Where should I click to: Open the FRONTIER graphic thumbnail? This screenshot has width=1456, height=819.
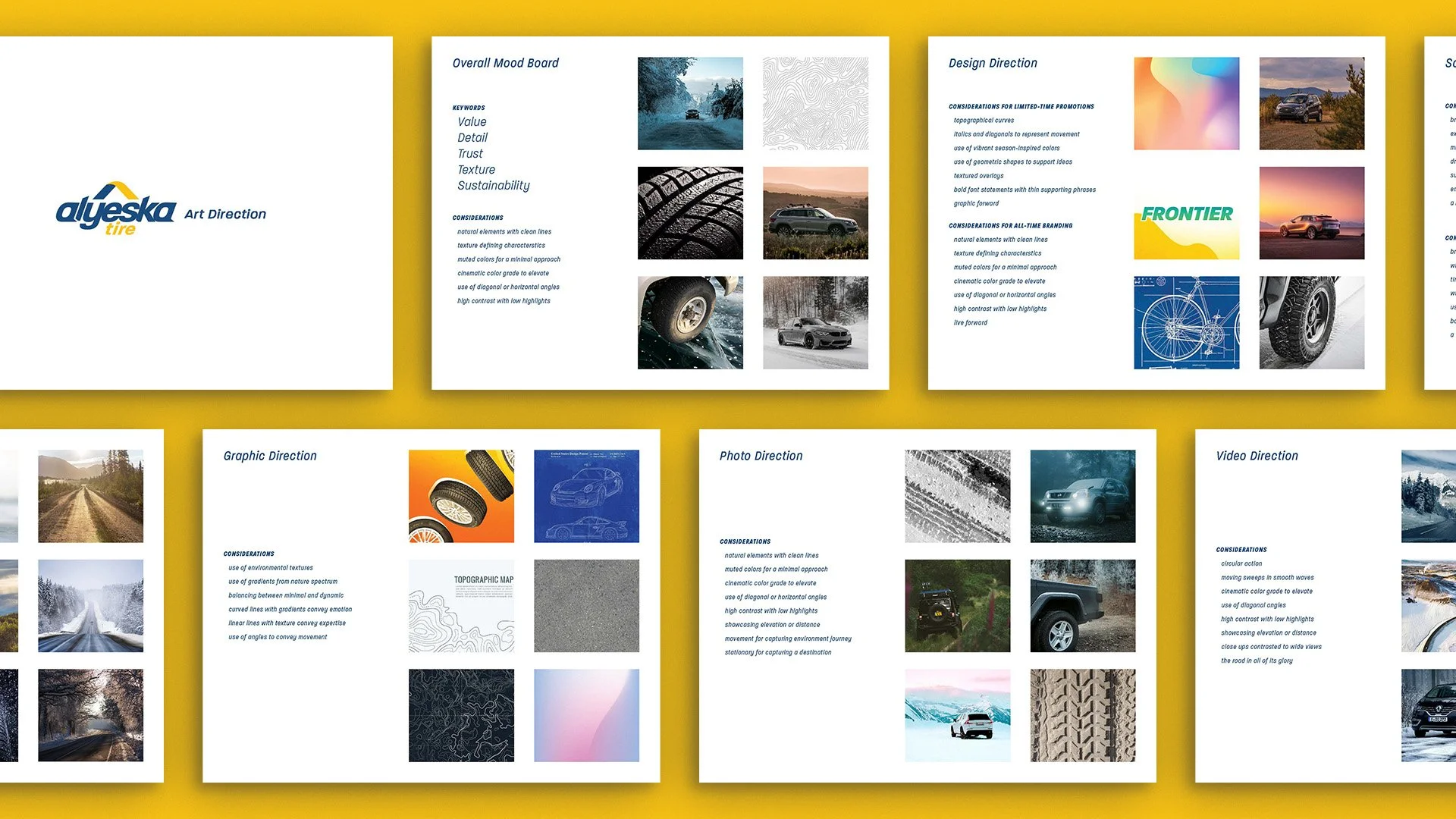pos(1187,213)
